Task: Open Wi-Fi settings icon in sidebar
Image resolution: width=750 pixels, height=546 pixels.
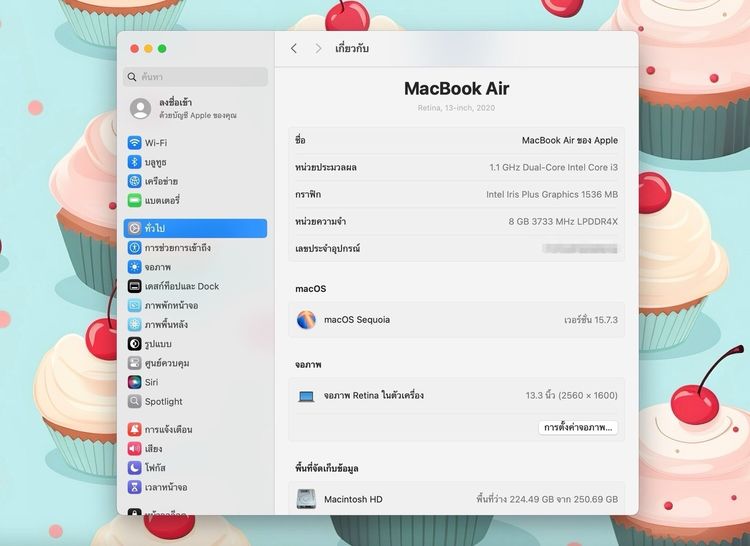Action: pyautogui.click(x=134, y=142)
